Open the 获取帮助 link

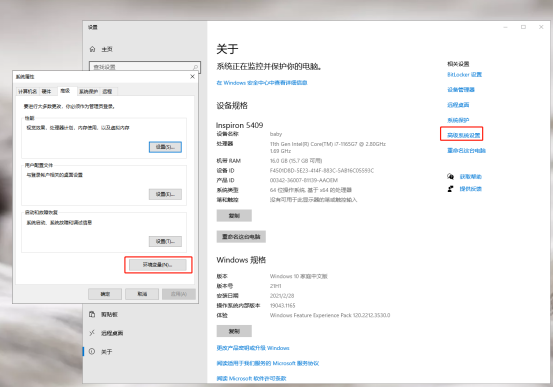point(471,176)
